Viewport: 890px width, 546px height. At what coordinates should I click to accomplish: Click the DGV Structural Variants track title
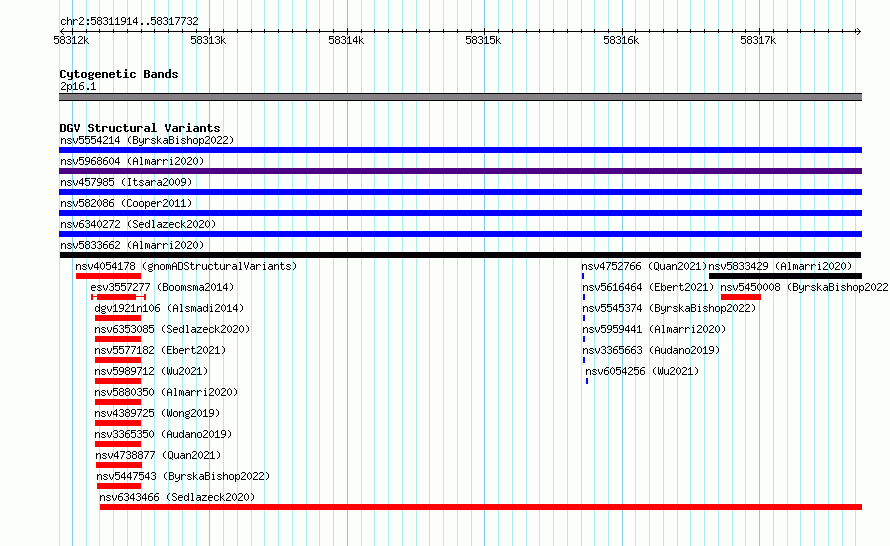coord(140,128)
